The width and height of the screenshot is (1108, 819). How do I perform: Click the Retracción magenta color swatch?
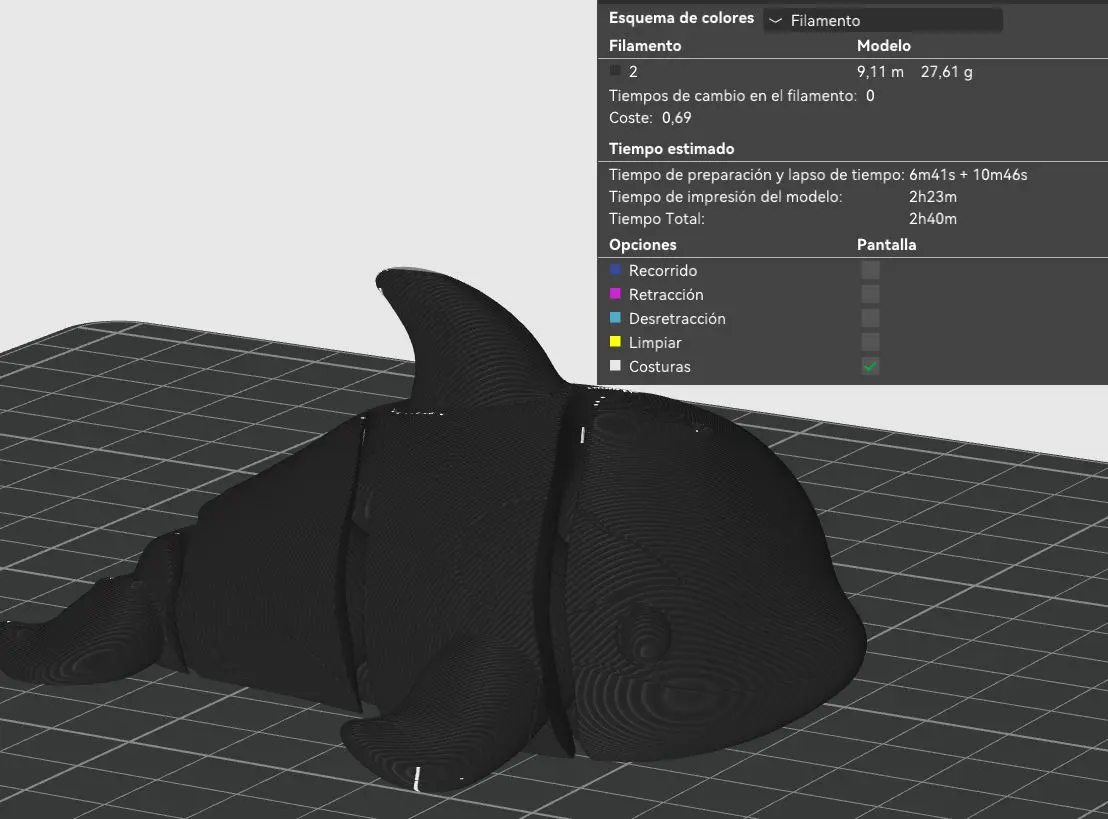point(615,294)
